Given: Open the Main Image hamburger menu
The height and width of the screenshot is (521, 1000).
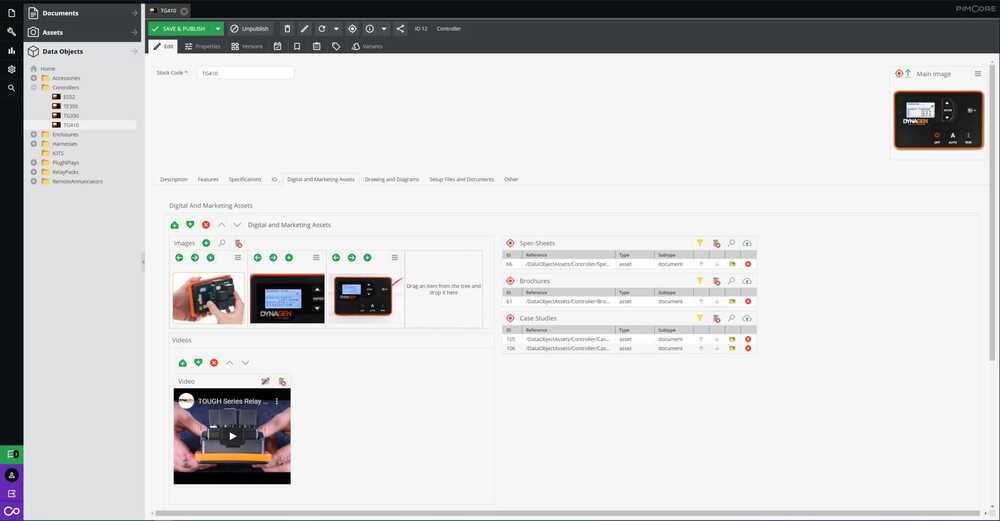Looking at the screenshot, I should pos(978,74).
